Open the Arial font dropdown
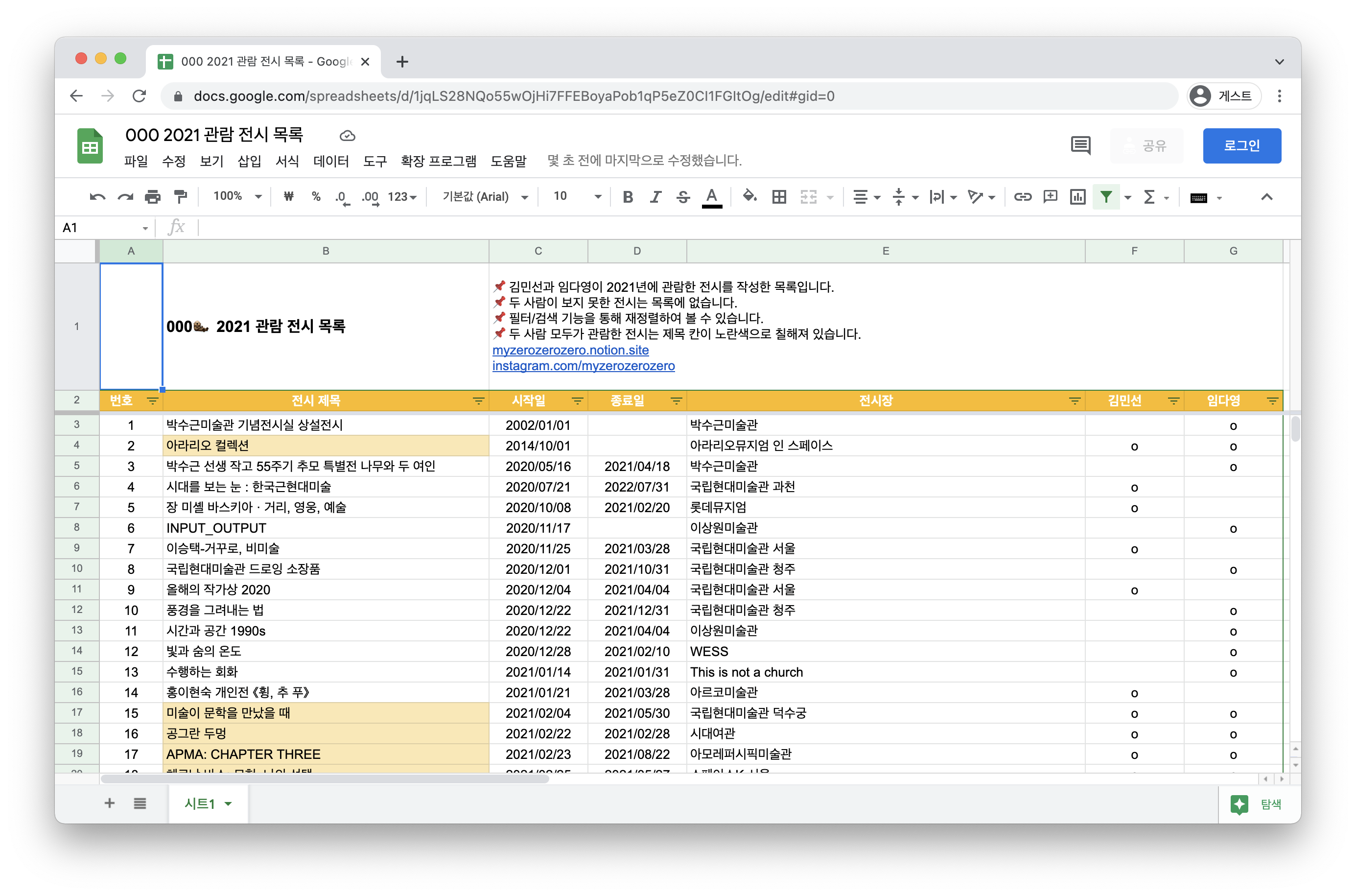Screen dimensions: 1356x896 (484, 196)
